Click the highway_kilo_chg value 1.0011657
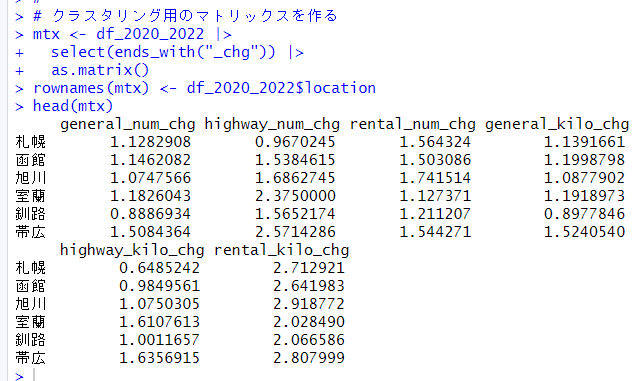Image resolution: width=632 pixels, height=381 pixels. (x=159, y=340)
